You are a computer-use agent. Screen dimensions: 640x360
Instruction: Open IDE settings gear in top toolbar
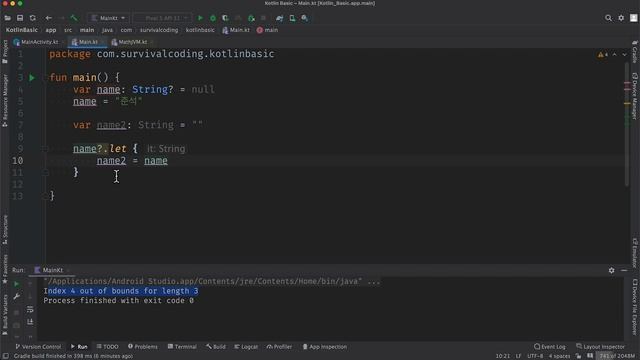click(x=621, y=18)
